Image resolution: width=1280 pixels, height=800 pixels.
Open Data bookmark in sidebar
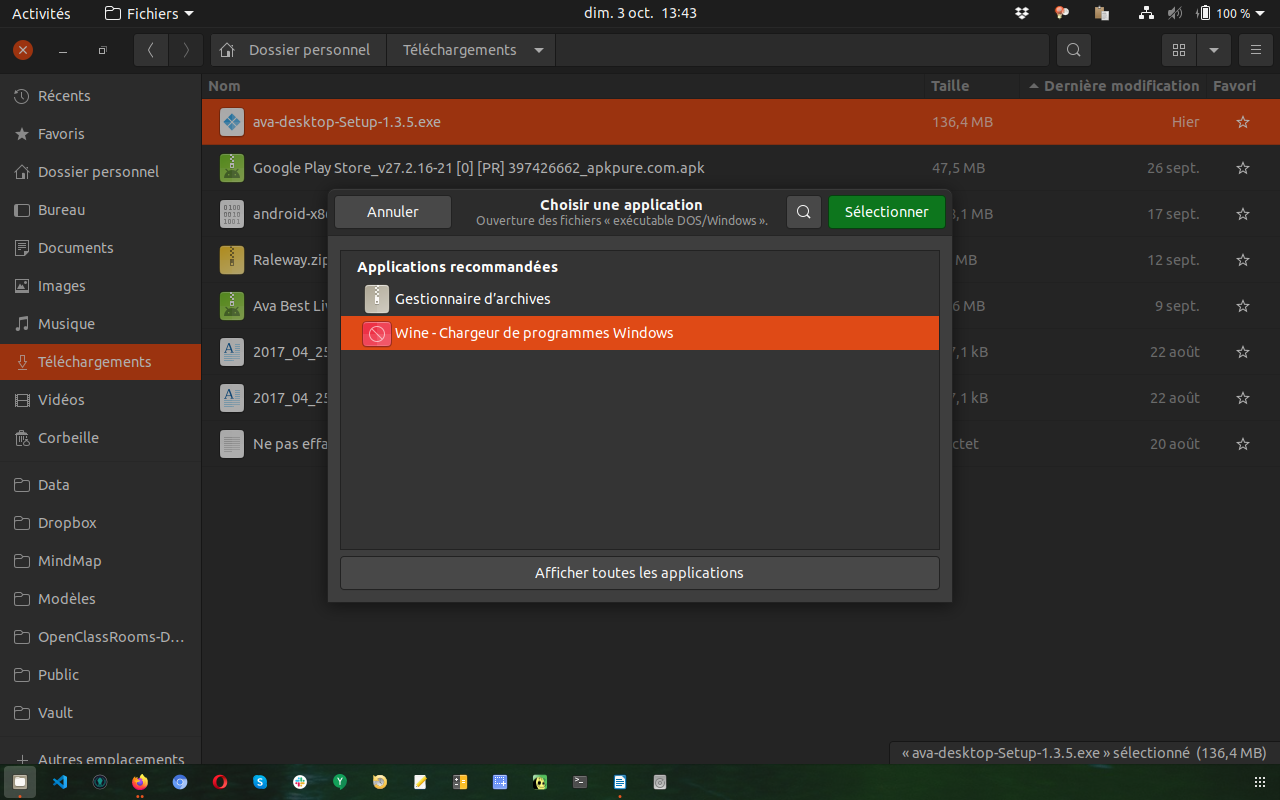point(100,485)
